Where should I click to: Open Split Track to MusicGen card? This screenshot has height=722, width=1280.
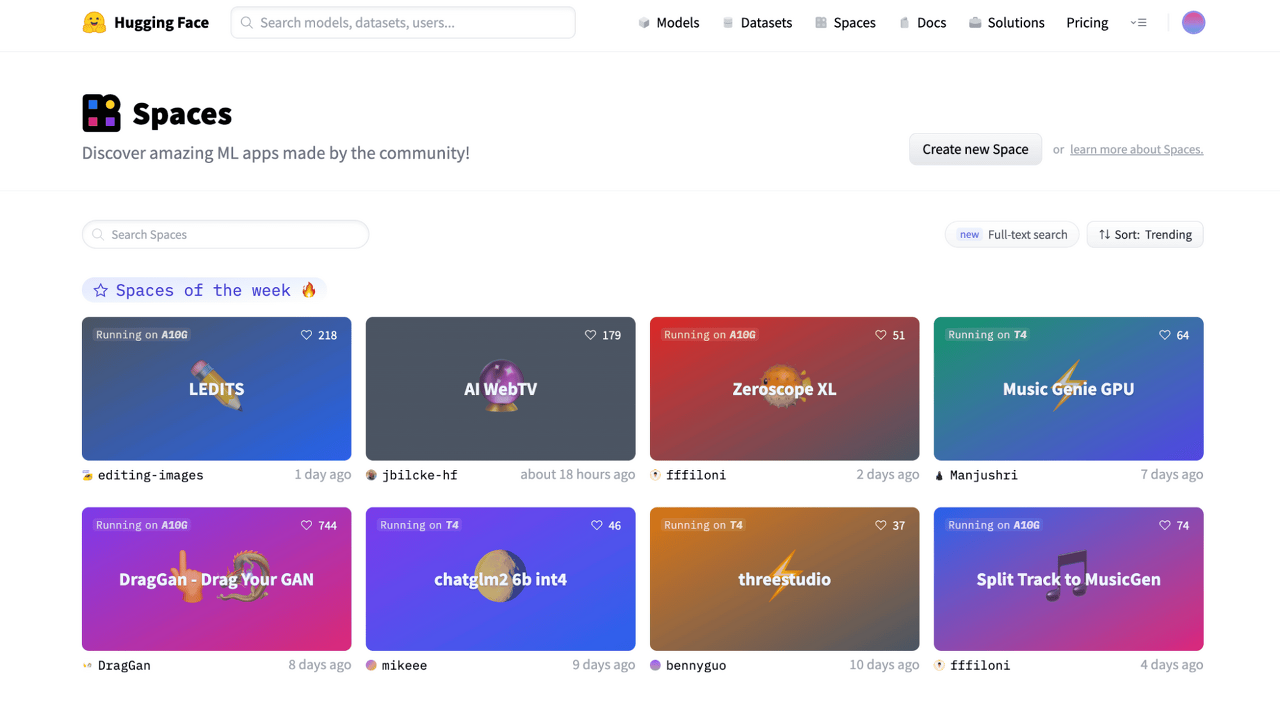tap(1068, 579)
